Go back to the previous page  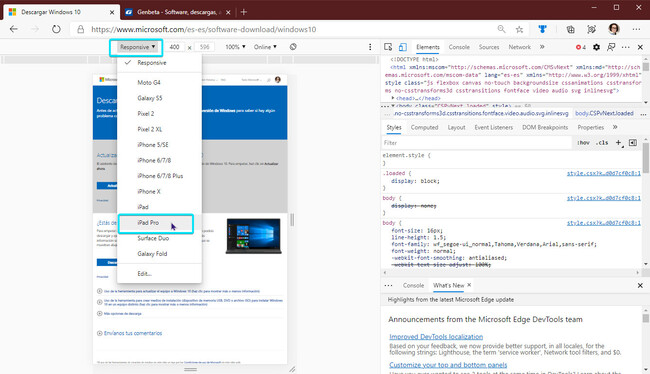[14, 29]
